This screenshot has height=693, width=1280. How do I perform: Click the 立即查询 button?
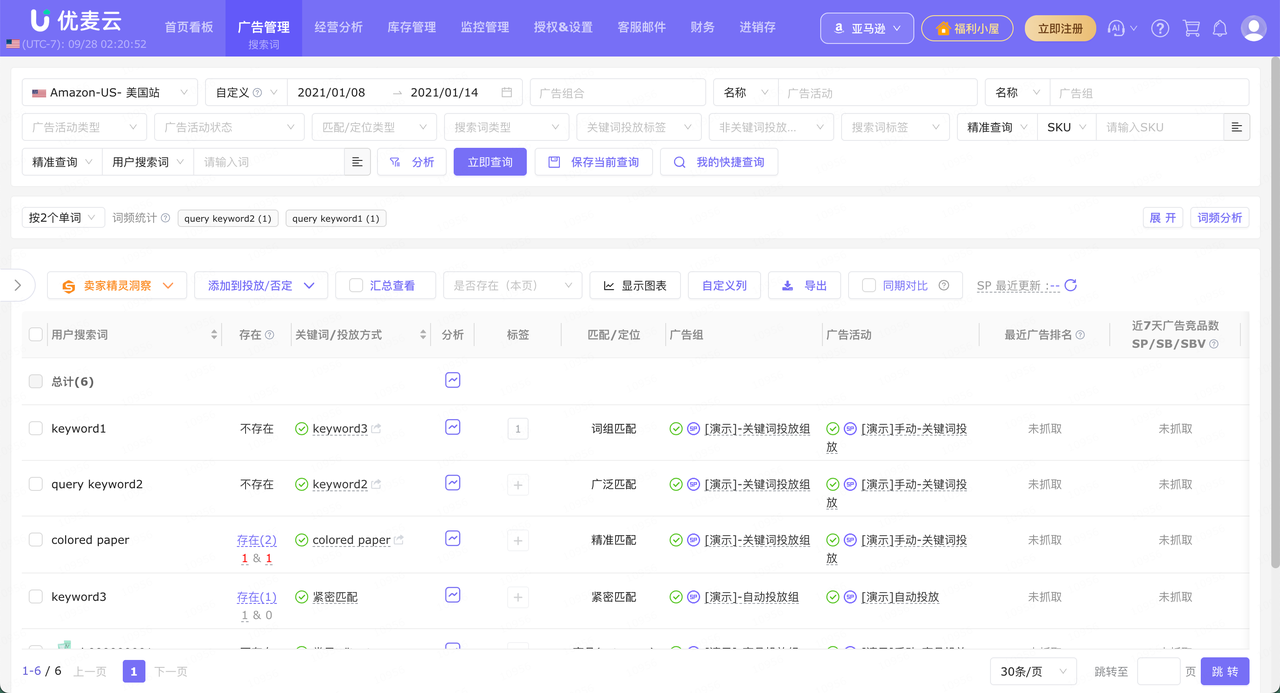coord(490,162)
